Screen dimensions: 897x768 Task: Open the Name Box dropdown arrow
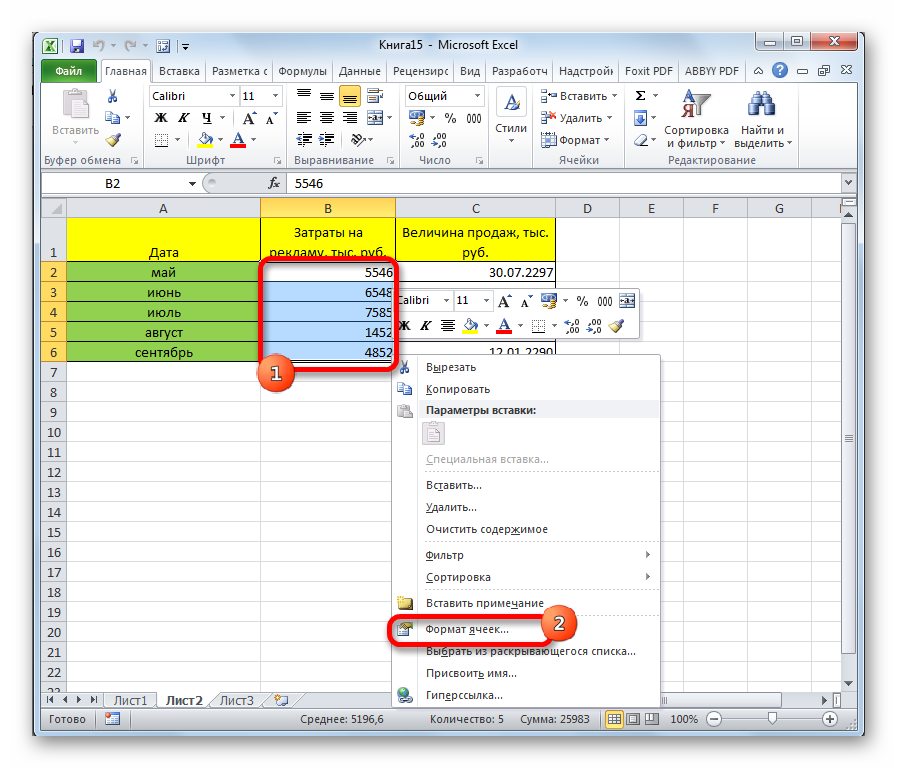click(x=193, y=184)
